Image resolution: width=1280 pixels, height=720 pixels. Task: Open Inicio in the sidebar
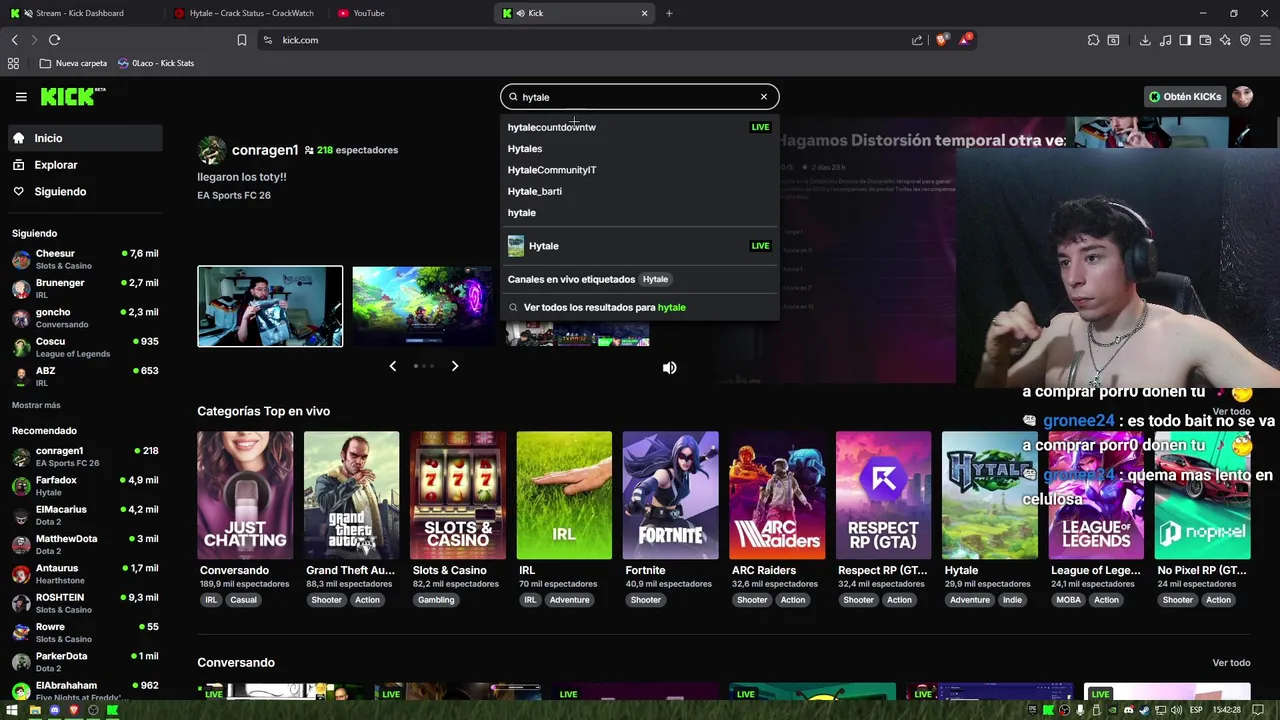point(85,138)
